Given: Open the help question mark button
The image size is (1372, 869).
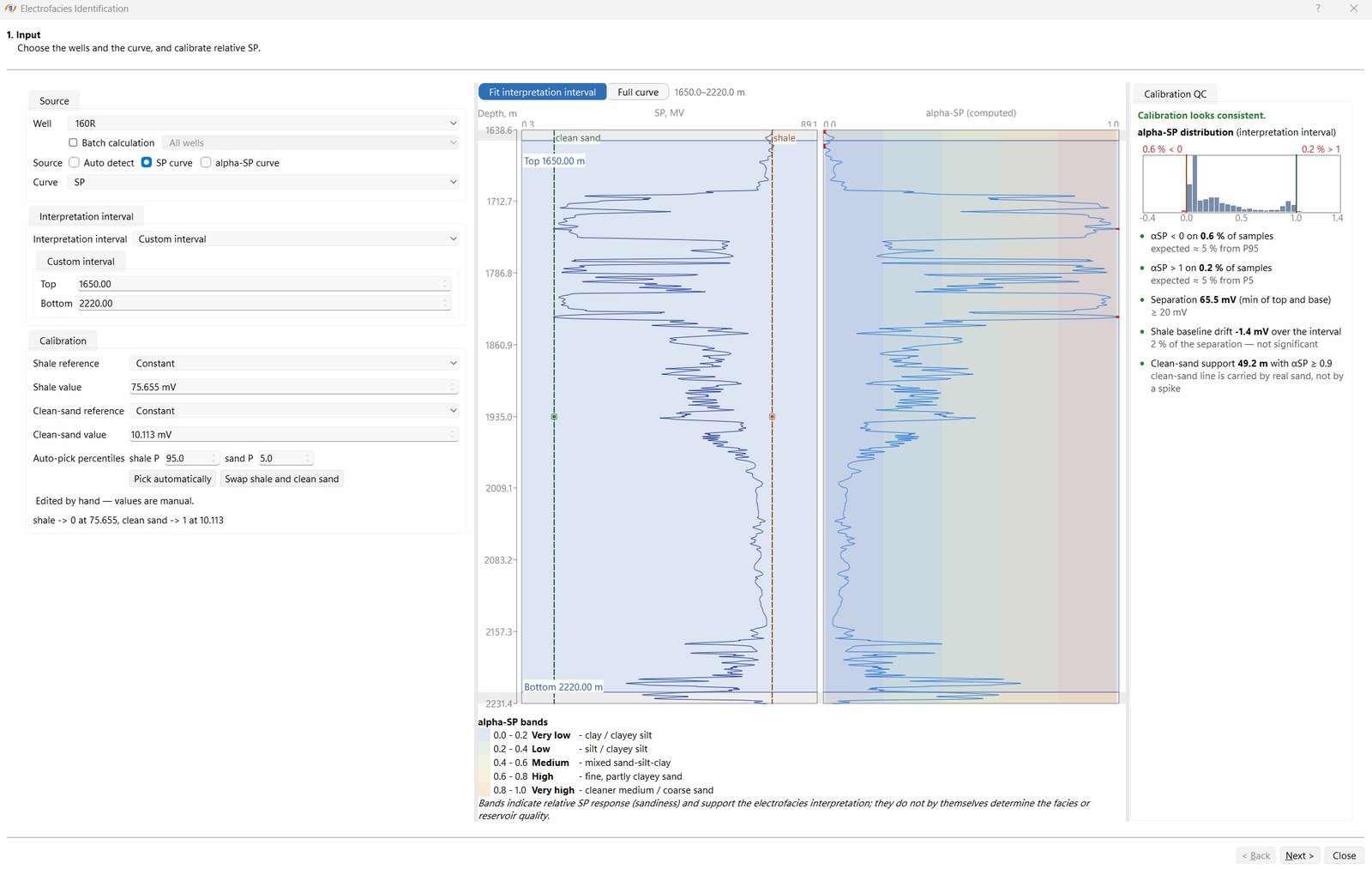Looking at the screenshot, I should coord(1318,9).
